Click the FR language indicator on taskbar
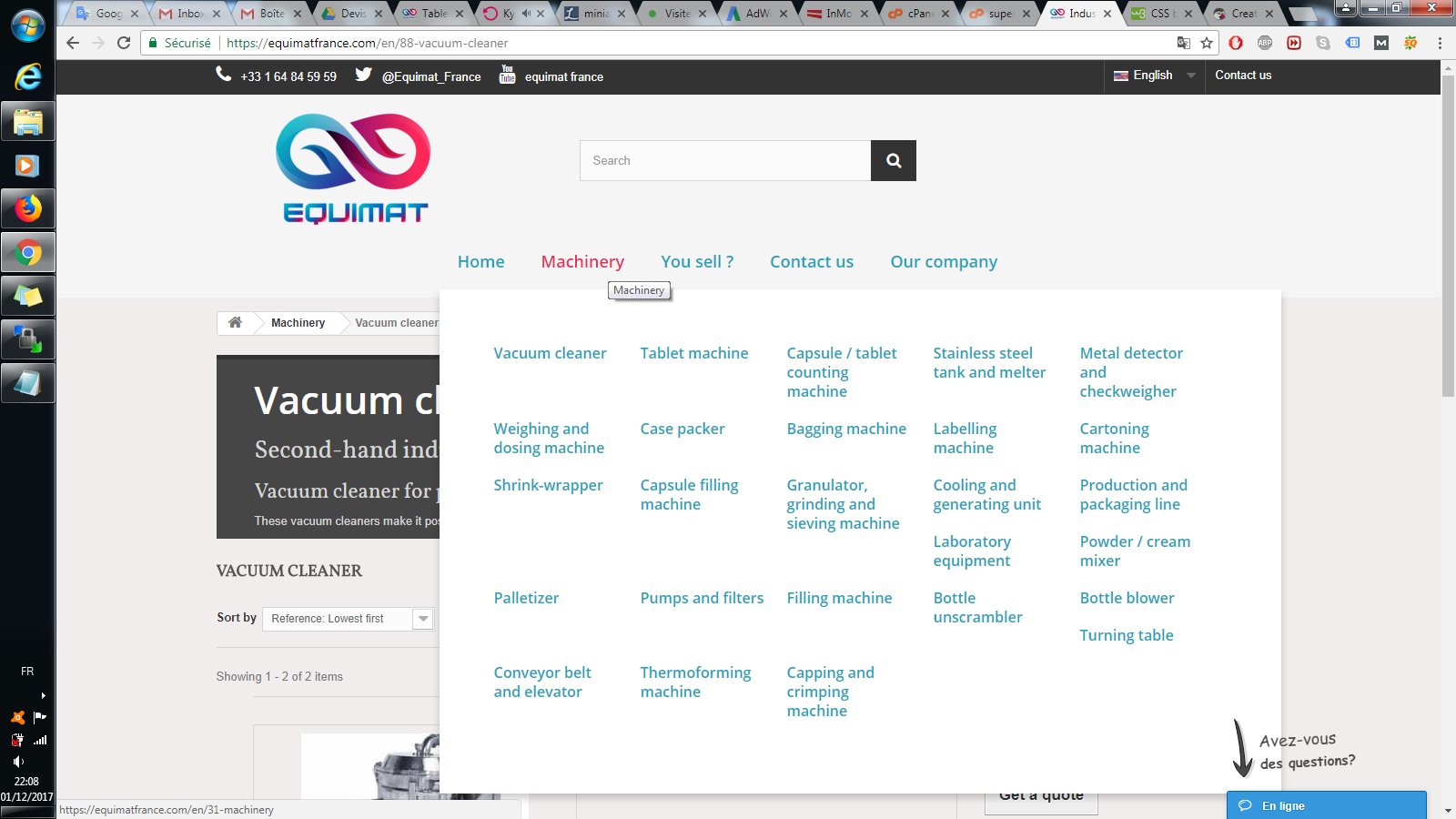This screenshot has width=1456, height=819. coord(27,672)
